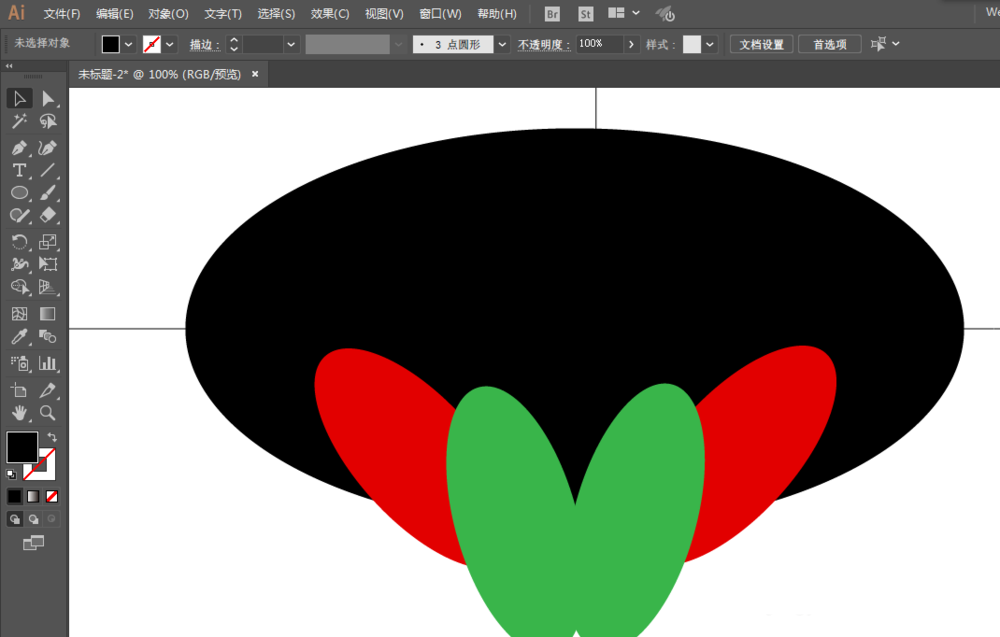Open align options dropdown arrow
This screenshot has height=637, width=1000.
896,43
